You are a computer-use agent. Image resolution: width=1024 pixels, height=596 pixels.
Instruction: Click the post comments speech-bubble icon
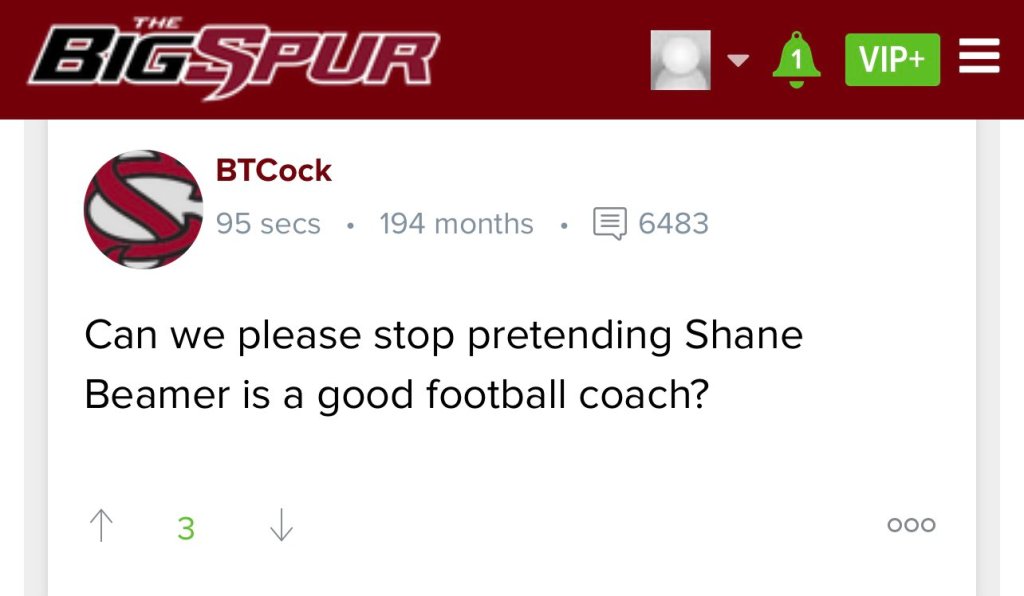tap(609, 223)
